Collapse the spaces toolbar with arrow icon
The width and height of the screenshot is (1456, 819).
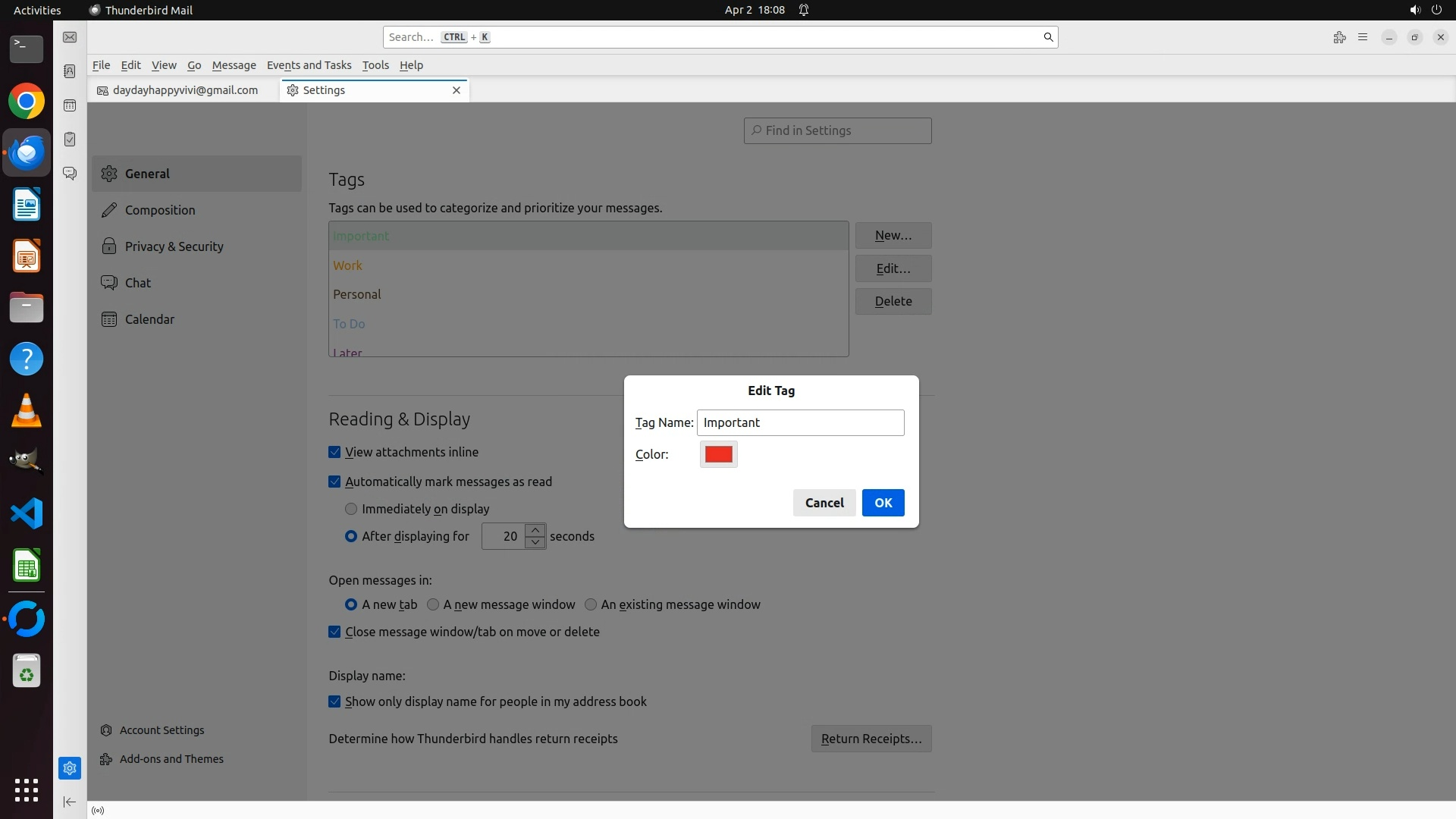click(70, 802)
